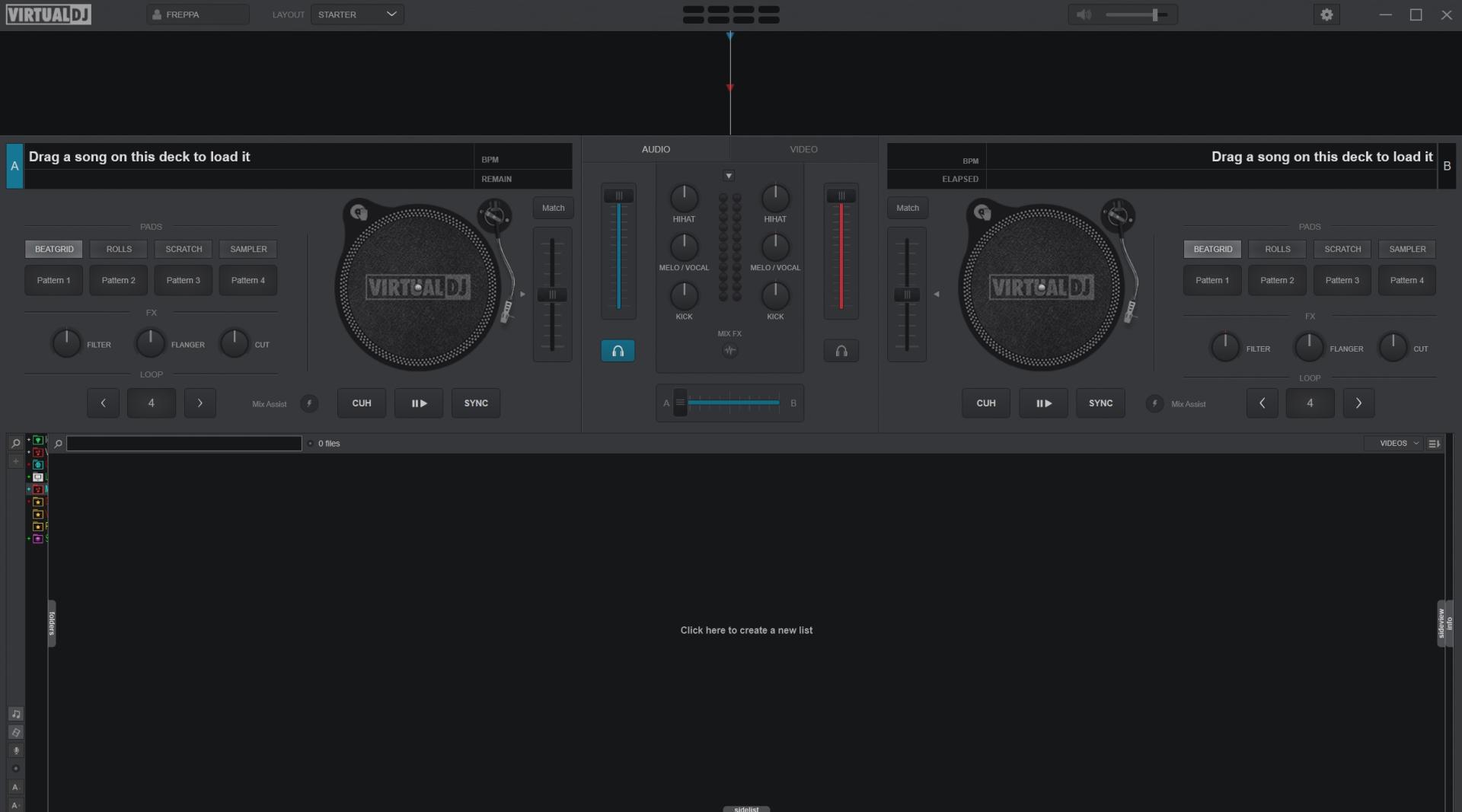Toggle deck A headphone cue button
The width and height of the screenshot is (1462, 812).
(618, 351)
